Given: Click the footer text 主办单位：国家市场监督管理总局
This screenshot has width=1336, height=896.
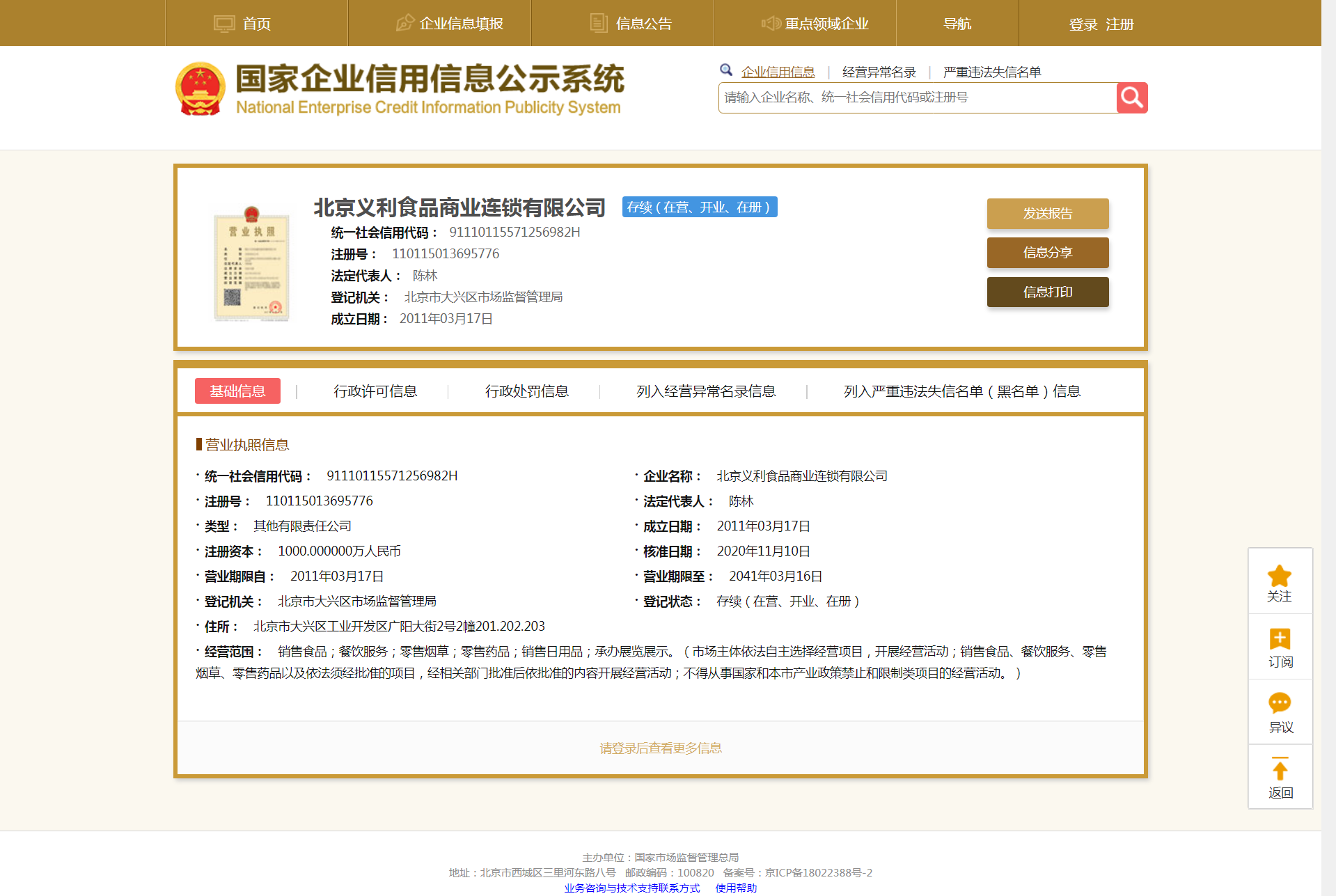Looking at the screenshot, I should (660, 857).
